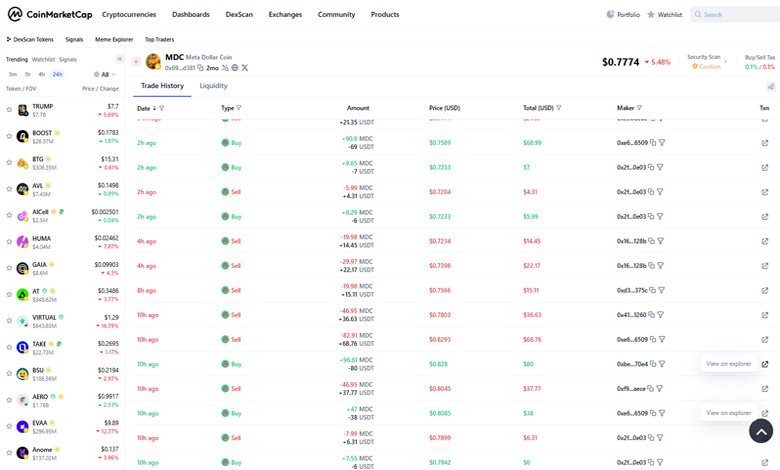Go to DexScan Tokens page
This screenshot has height=470, width=780.
30,39
